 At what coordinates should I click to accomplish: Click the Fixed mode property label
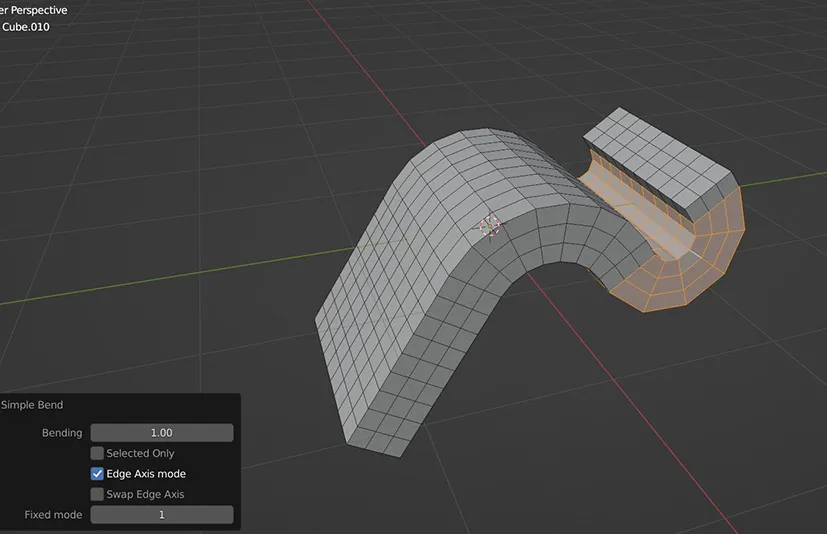pos(53,515)
